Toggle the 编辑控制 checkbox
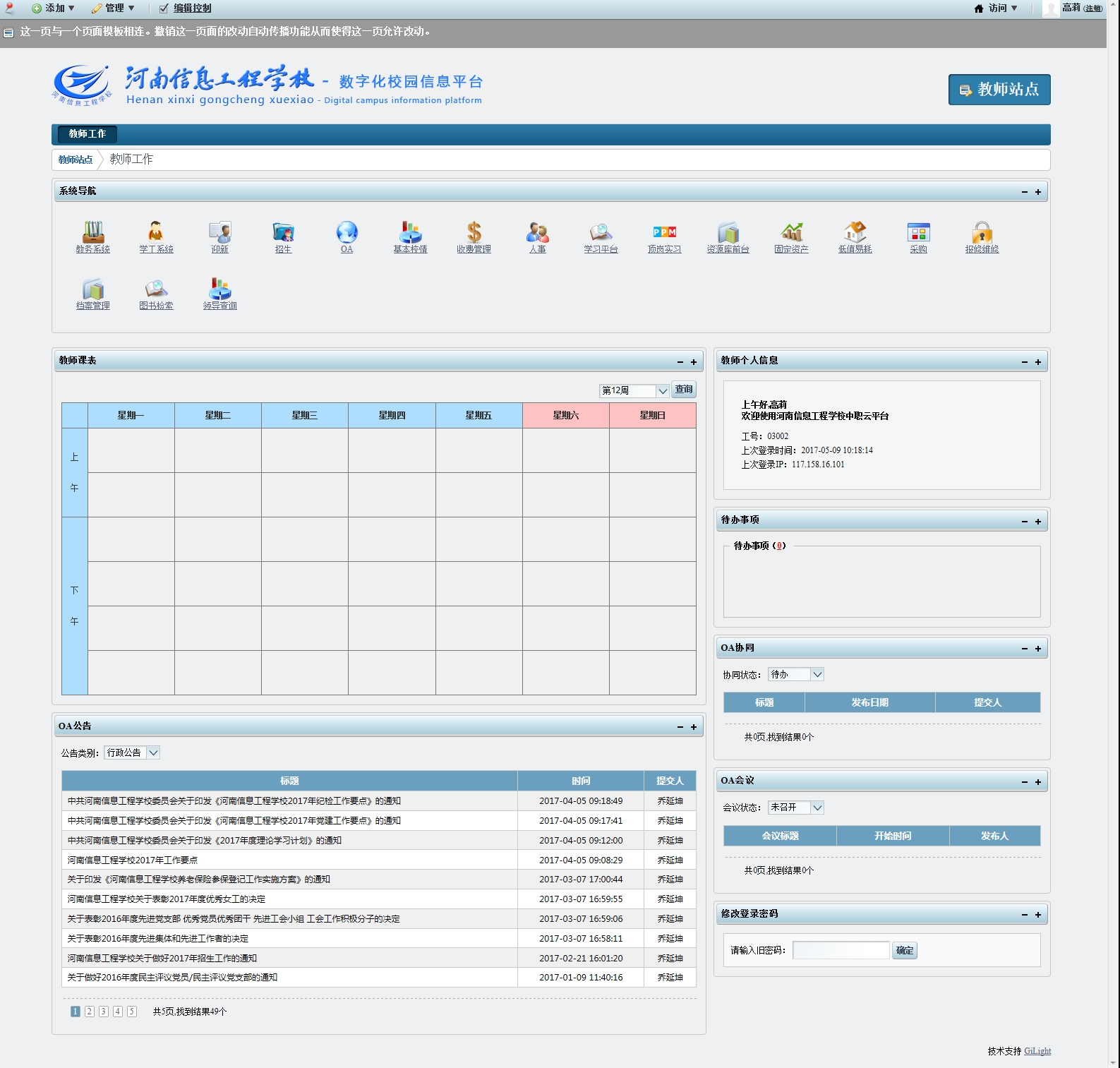Viewport: 1120px width, 1068px height. click(164, 8)
